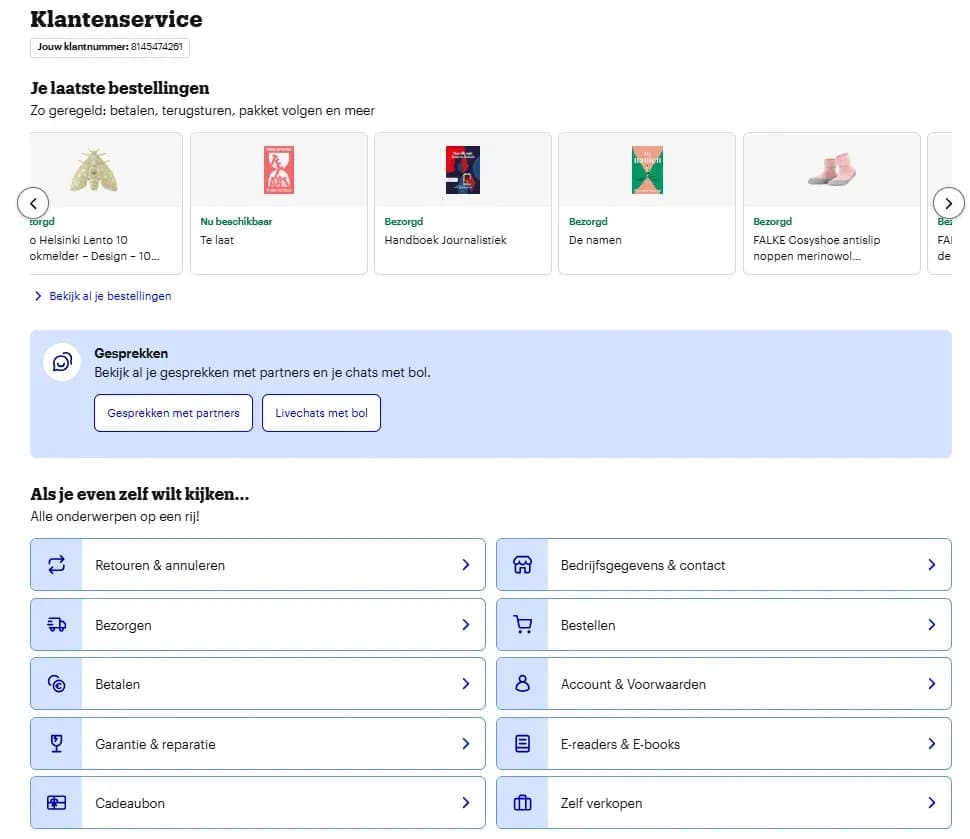Click the Betalen euro coins icon
Image resolution: width=970 pixels, height=839 pixels.
pos(56,684)
